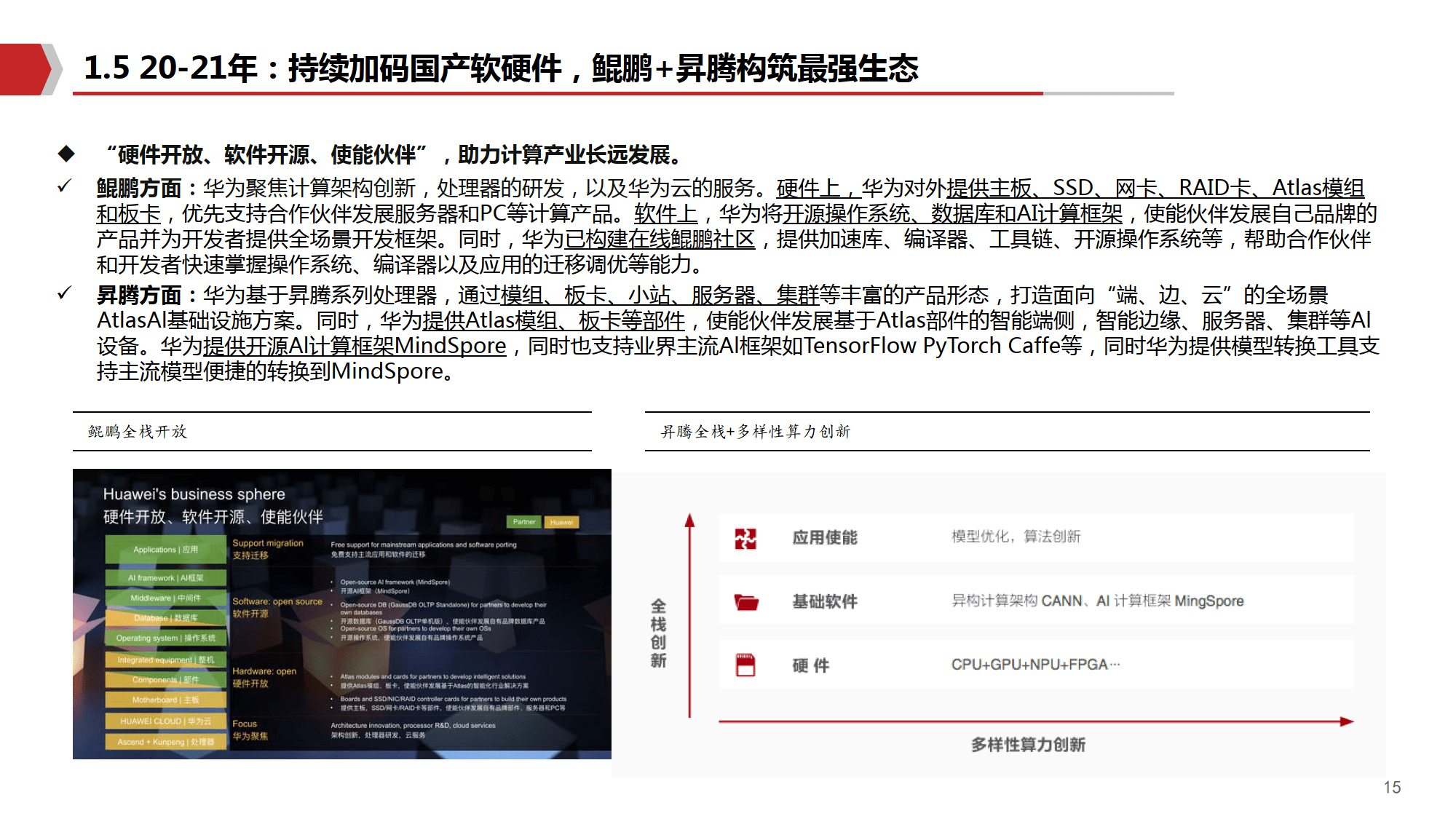Image resolution: width=1456 pixels, height=819 pixels.
Task: Click underlined 已构建在线鲲鹏社区
Action: pyautogui.click(x=660, y=240)
